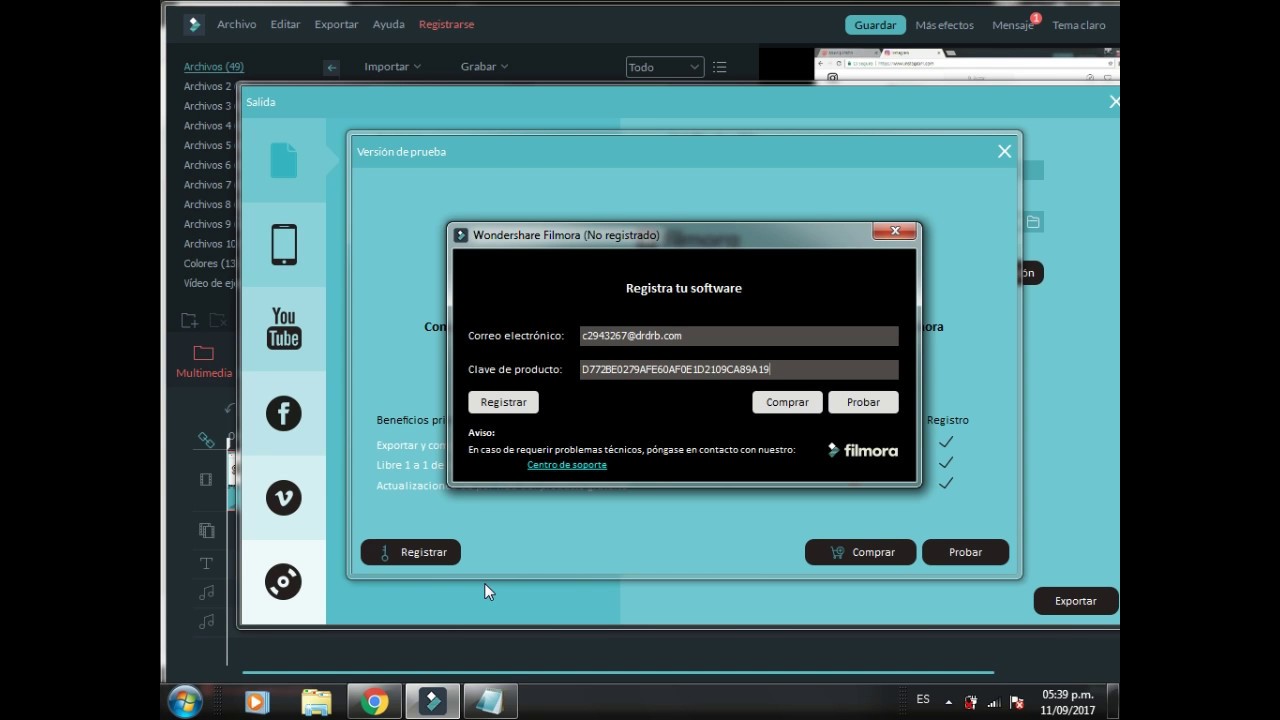Screen dimensions: 1280x720
Task: Open Mensaje notifications
Action: [1013, 25]
